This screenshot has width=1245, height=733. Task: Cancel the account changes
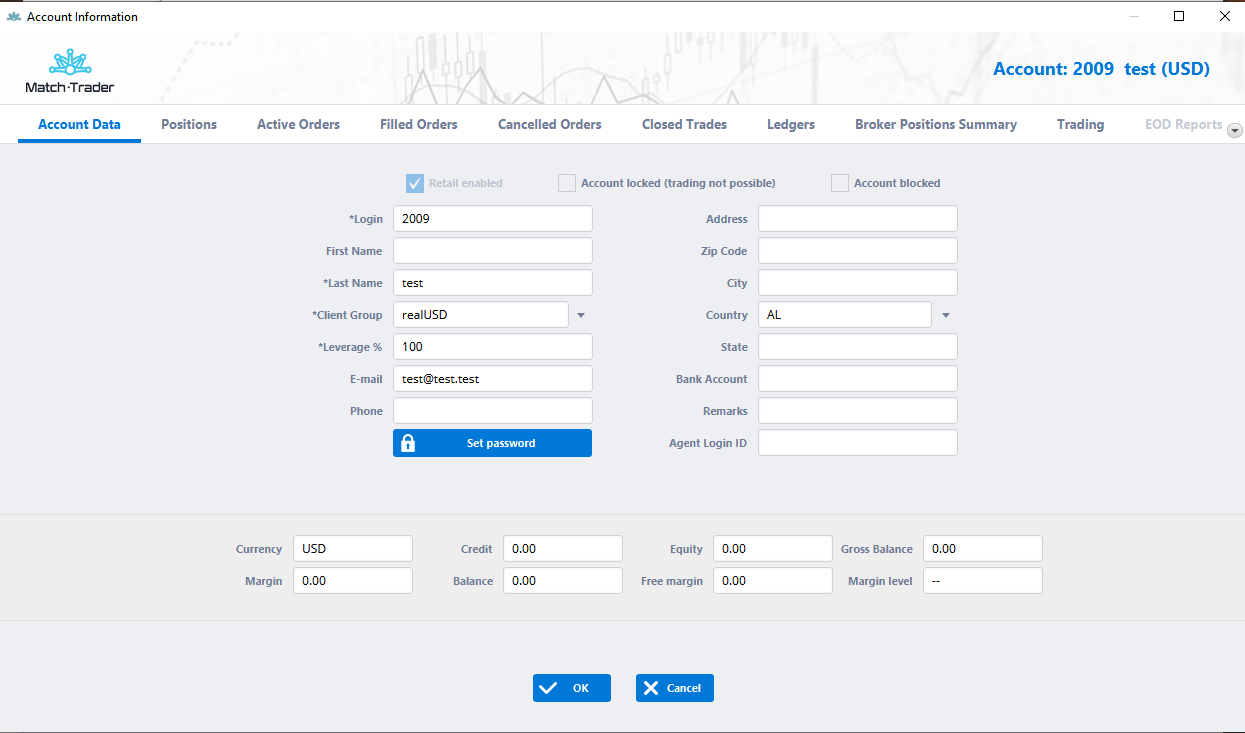(x=674, y=687)
